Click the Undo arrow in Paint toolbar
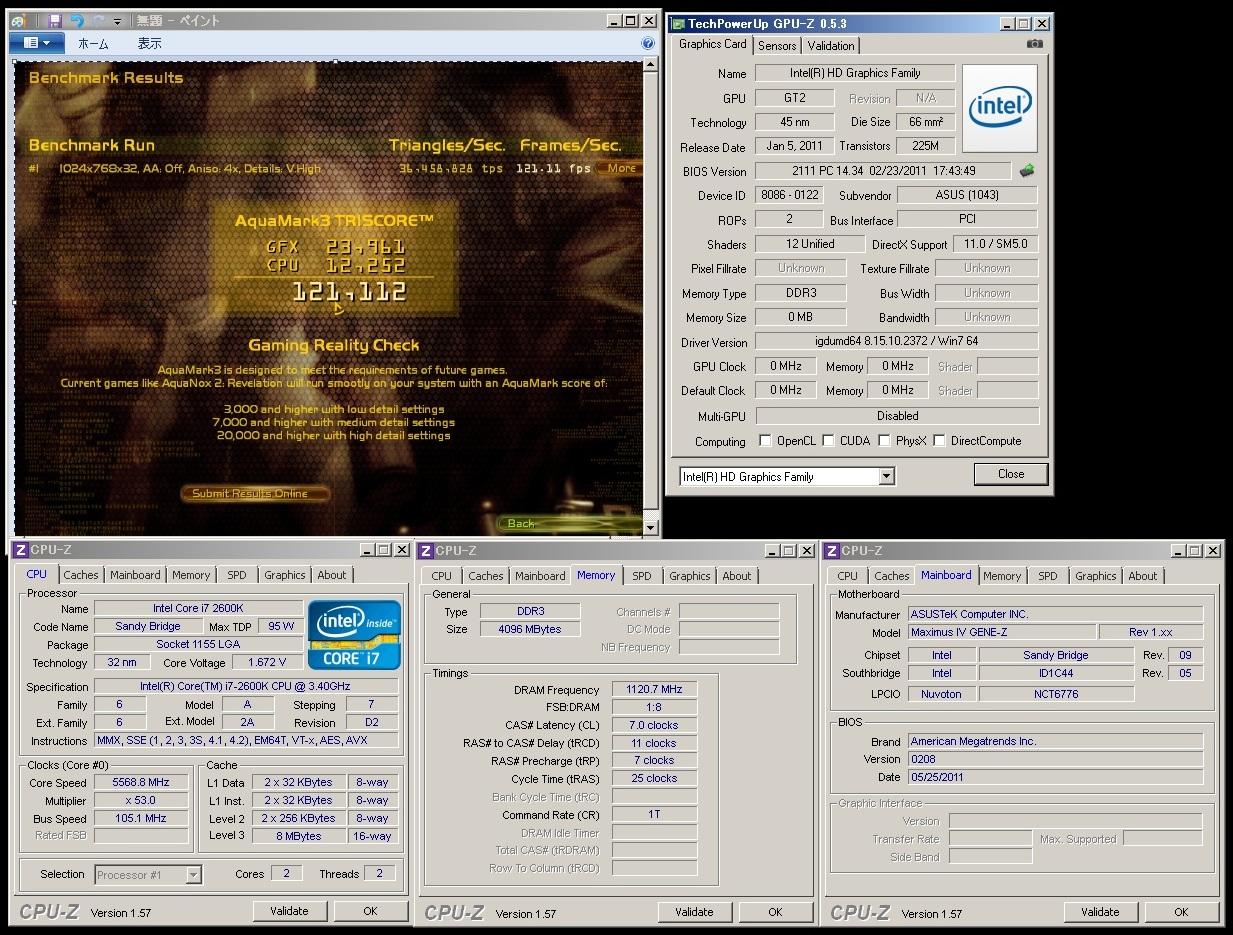 tap(76, 20)
